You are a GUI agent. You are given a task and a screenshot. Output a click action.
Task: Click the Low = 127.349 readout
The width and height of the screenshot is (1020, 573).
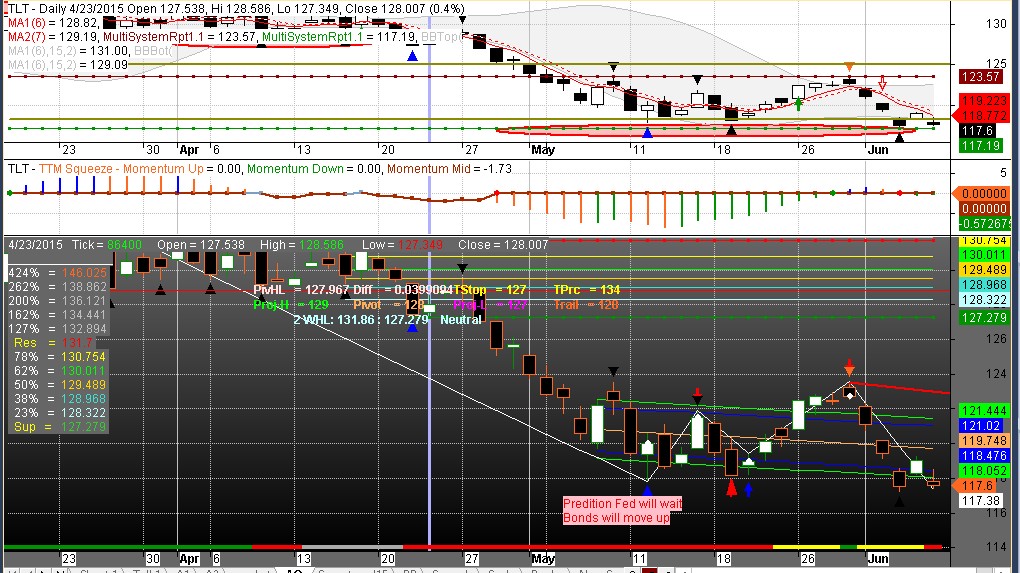pos(402,245)
